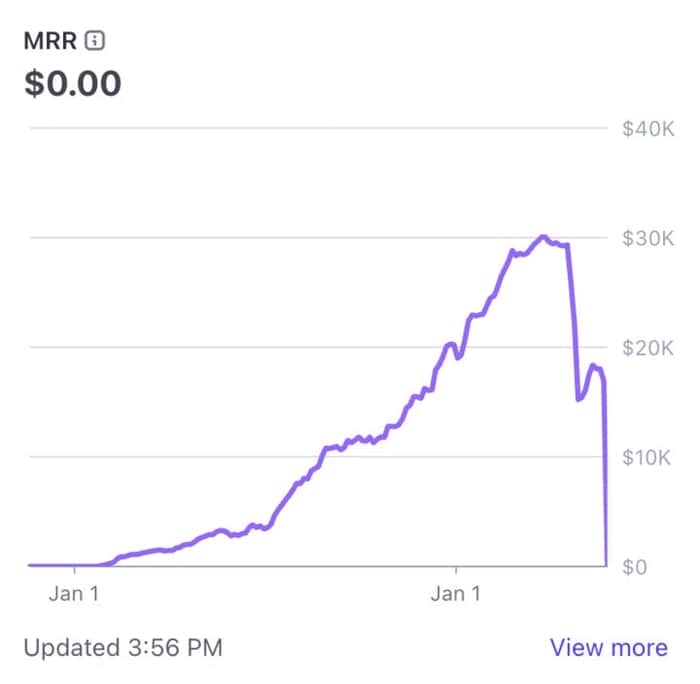Click the chart line plateau above $10K

click(x=355, y=442)
